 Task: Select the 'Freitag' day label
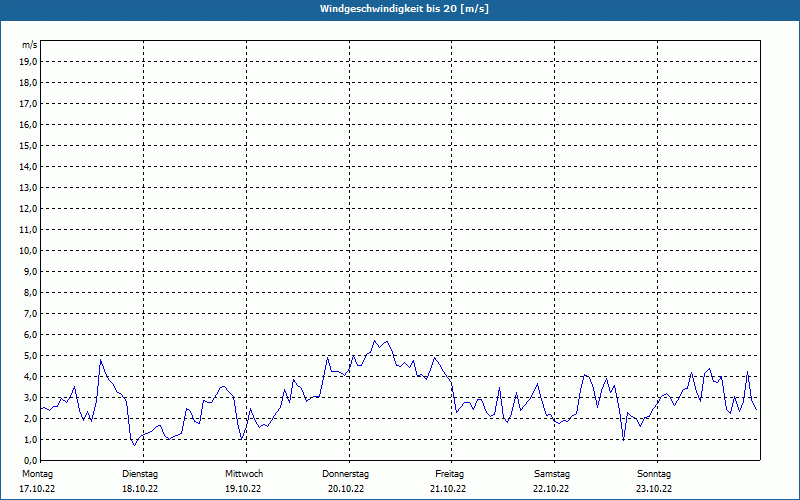tap(449, 474)
